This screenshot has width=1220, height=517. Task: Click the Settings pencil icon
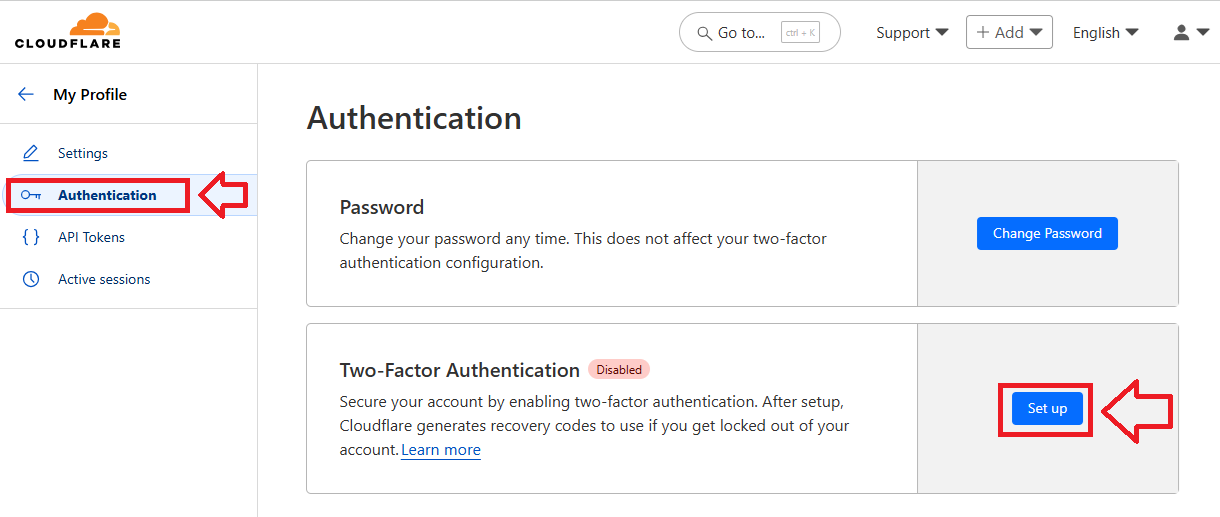click(x=31, y=153)
